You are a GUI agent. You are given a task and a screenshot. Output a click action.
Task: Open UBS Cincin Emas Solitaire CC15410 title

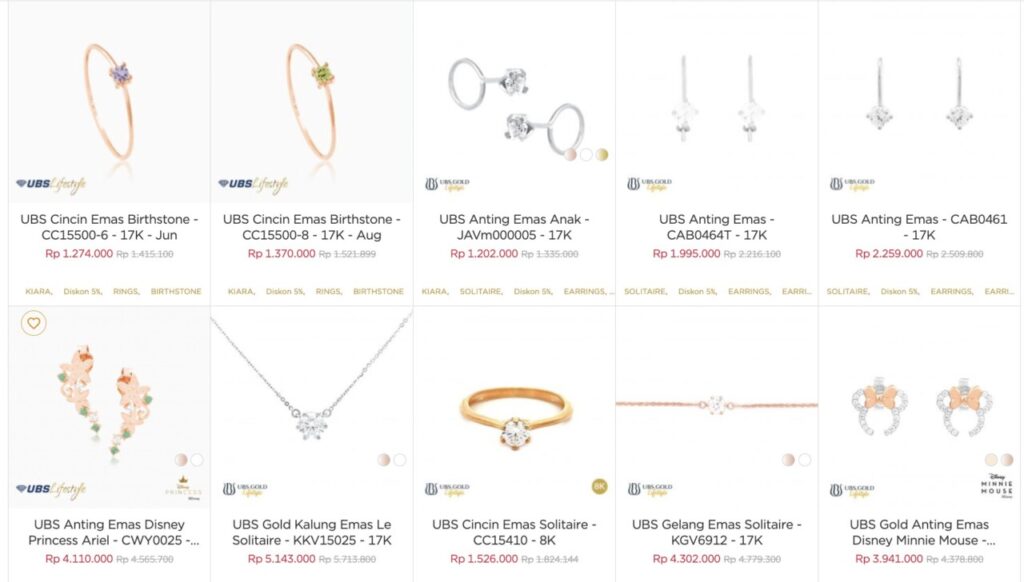click(514, 532)
